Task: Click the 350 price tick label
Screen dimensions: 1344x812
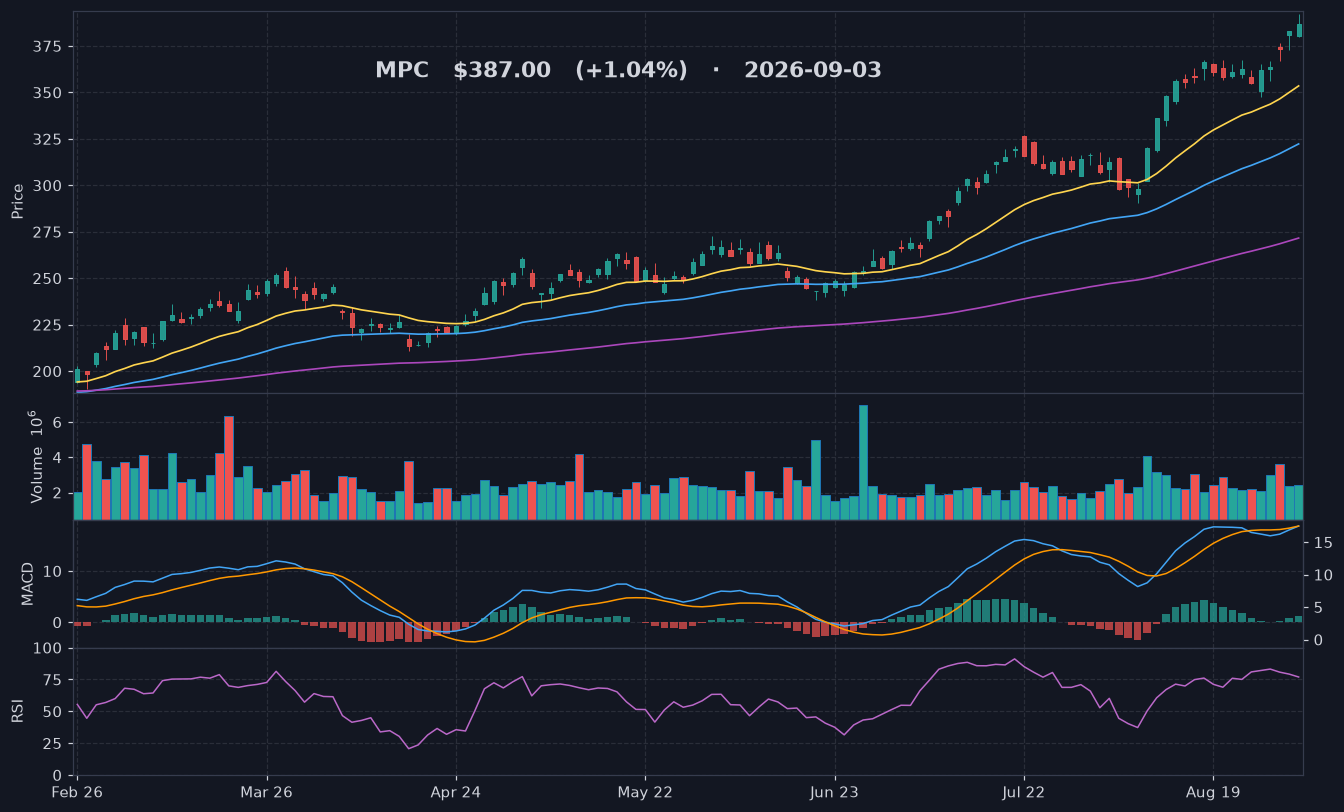Action: pyautogui.click(x=48, y=93)
